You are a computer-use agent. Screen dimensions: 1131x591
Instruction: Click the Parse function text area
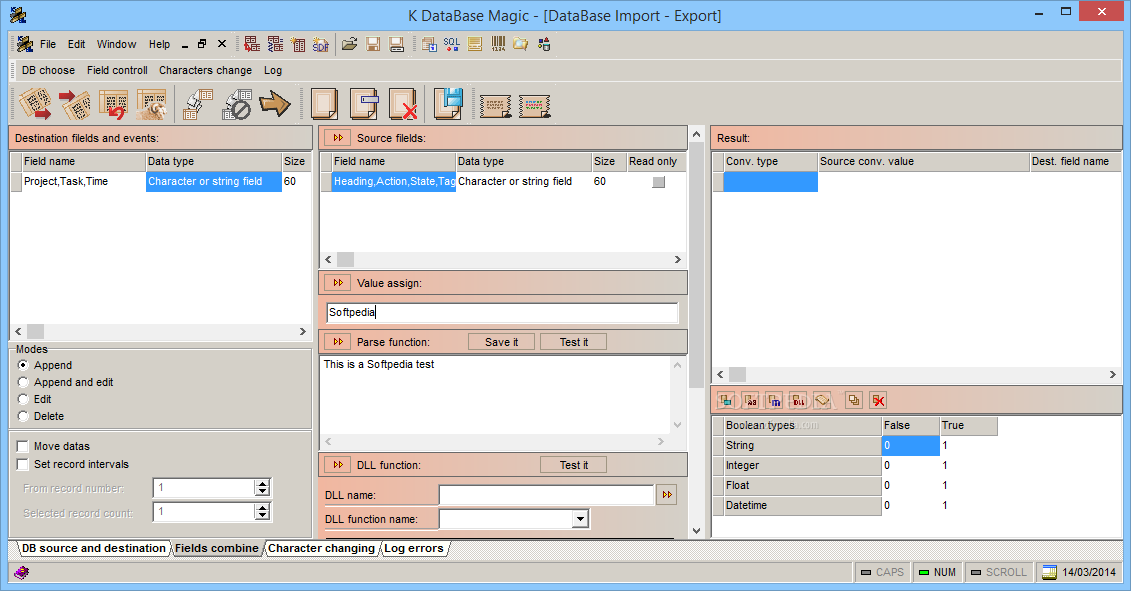496,394
